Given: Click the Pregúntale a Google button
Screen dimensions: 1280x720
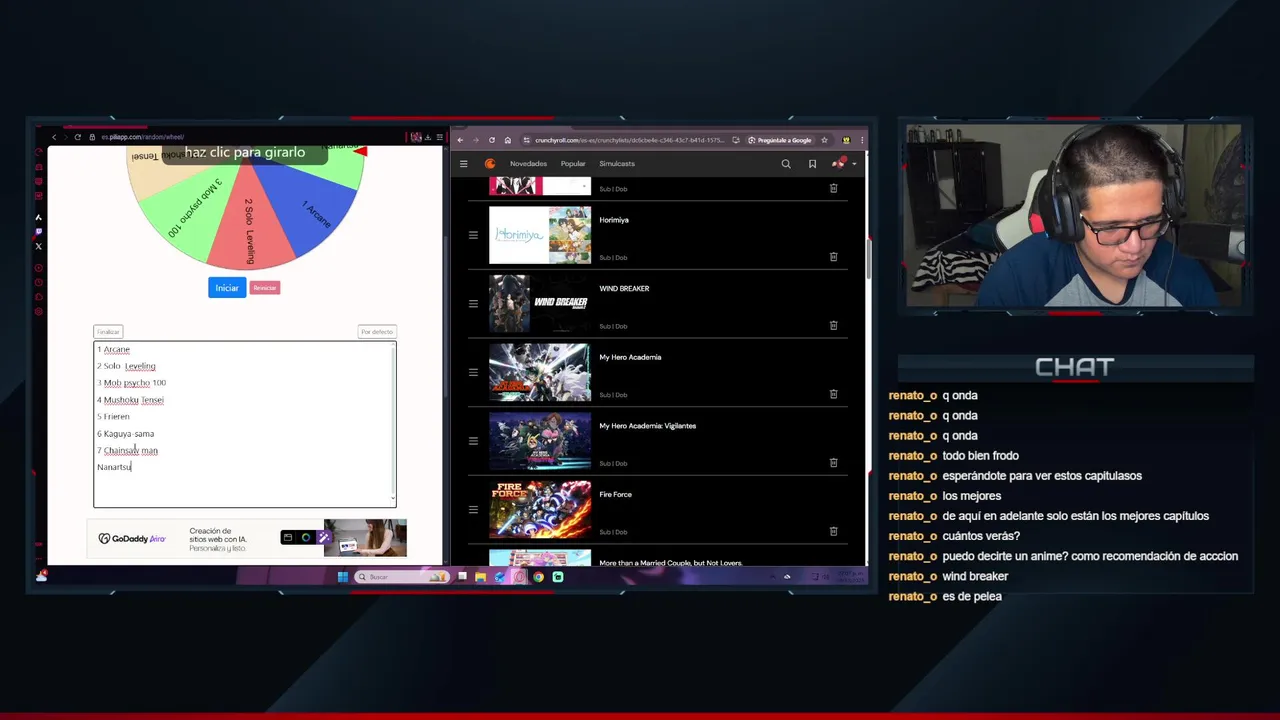Looking at the screenshot, I should point(780,140).
